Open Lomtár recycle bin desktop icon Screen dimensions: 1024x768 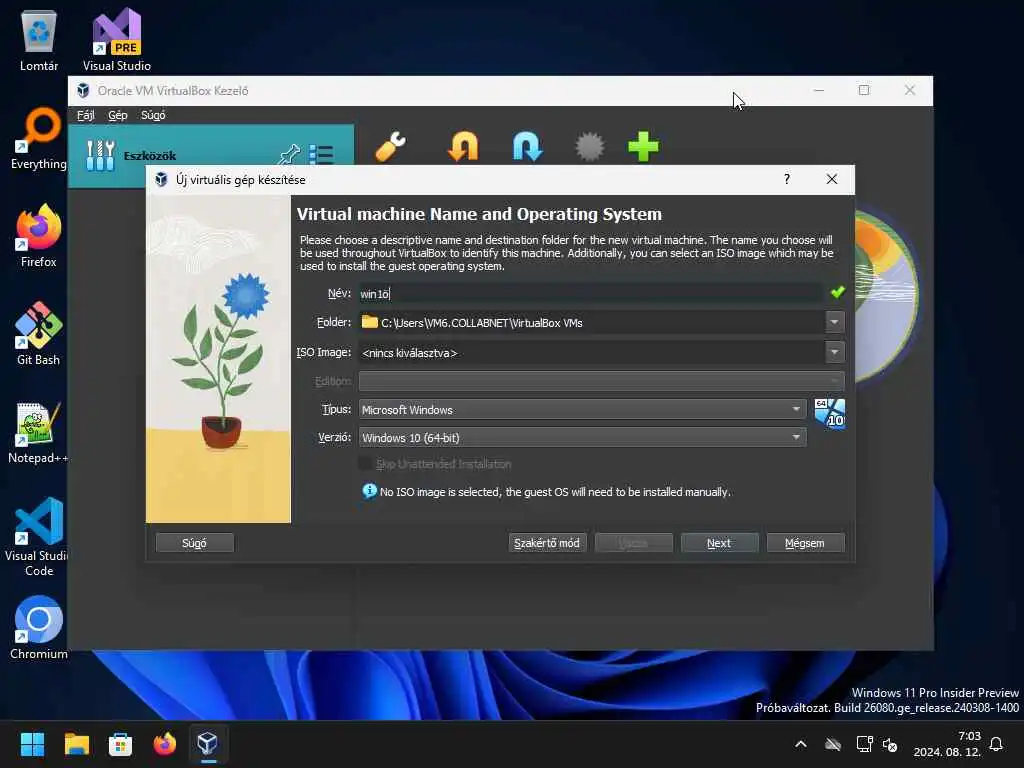pyautogui.click(x=39, y=41)
